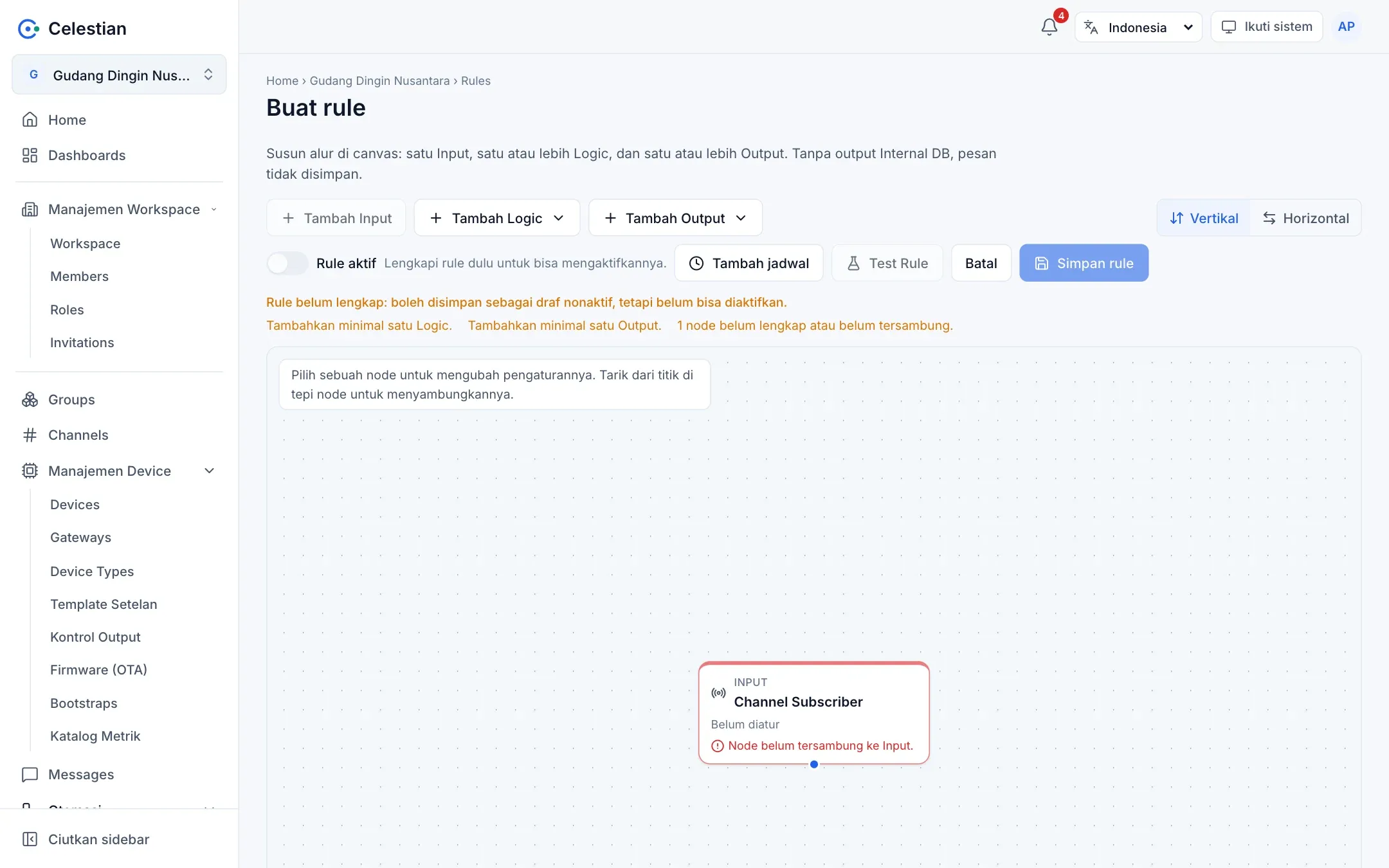Image resolution: width=1389 pixels, height=868 pixels.
Task: Open the Rules breadcrumb link
Action: 476,80
